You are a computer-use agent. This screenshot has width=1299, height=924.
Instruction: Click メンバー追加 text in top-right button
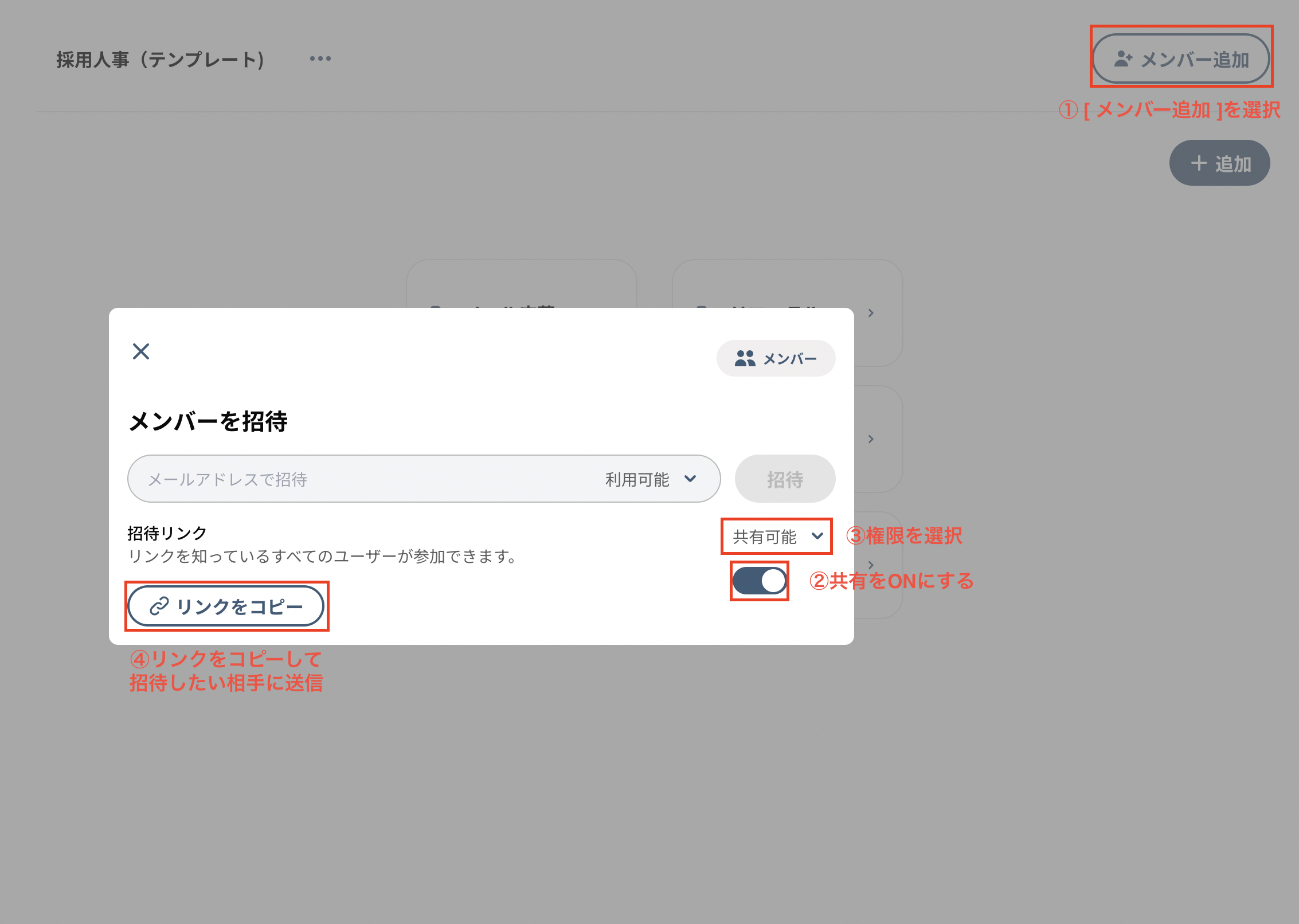[1195, 60]
